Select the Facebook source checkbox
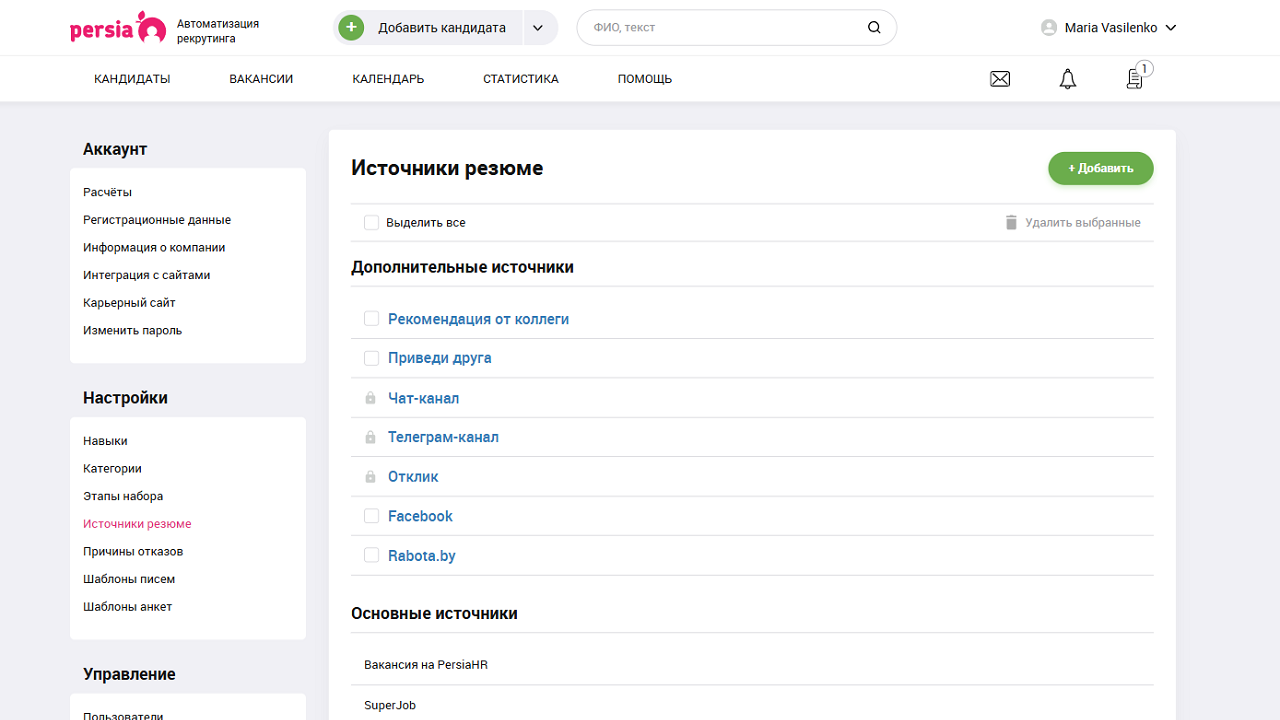This screenshot has height=720, width=1280. pos(371,515)
